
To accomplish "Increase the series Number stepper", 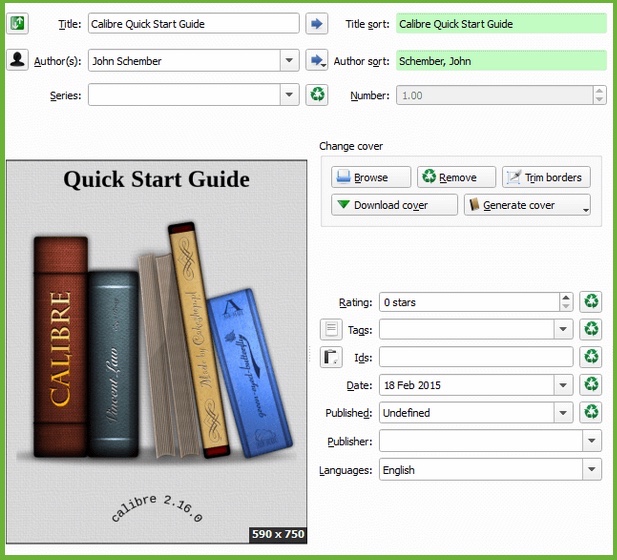I will [x=599, y=91].
